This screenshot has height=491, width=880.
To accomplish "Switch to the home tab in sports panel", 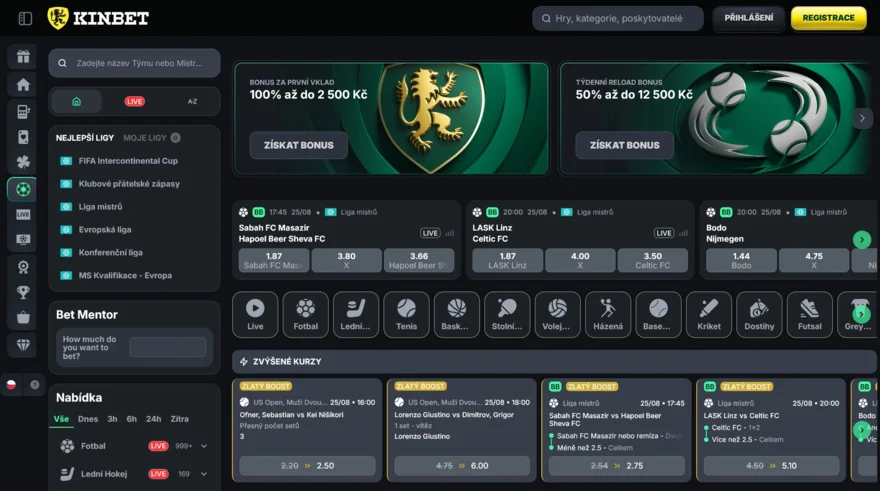I will tap(76, 102).
